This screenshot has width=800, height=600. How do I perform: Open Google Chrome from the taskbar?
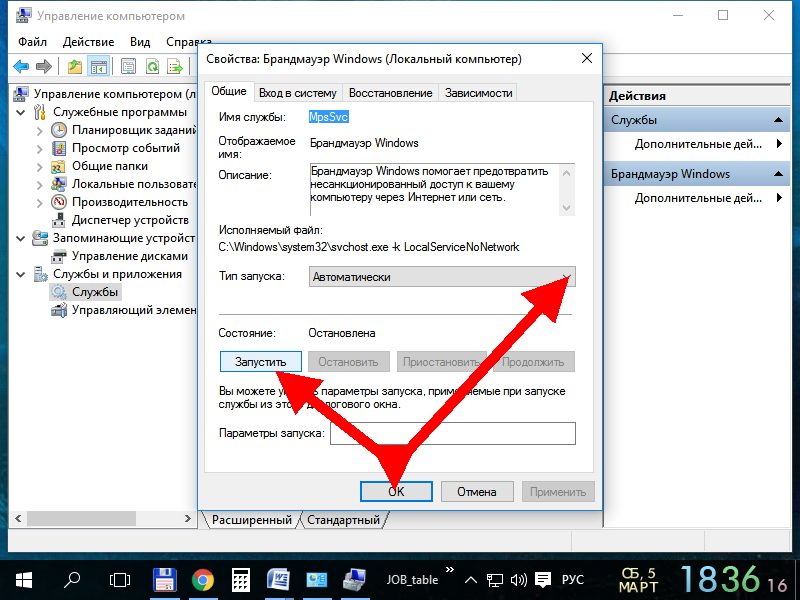click(203, 579)
